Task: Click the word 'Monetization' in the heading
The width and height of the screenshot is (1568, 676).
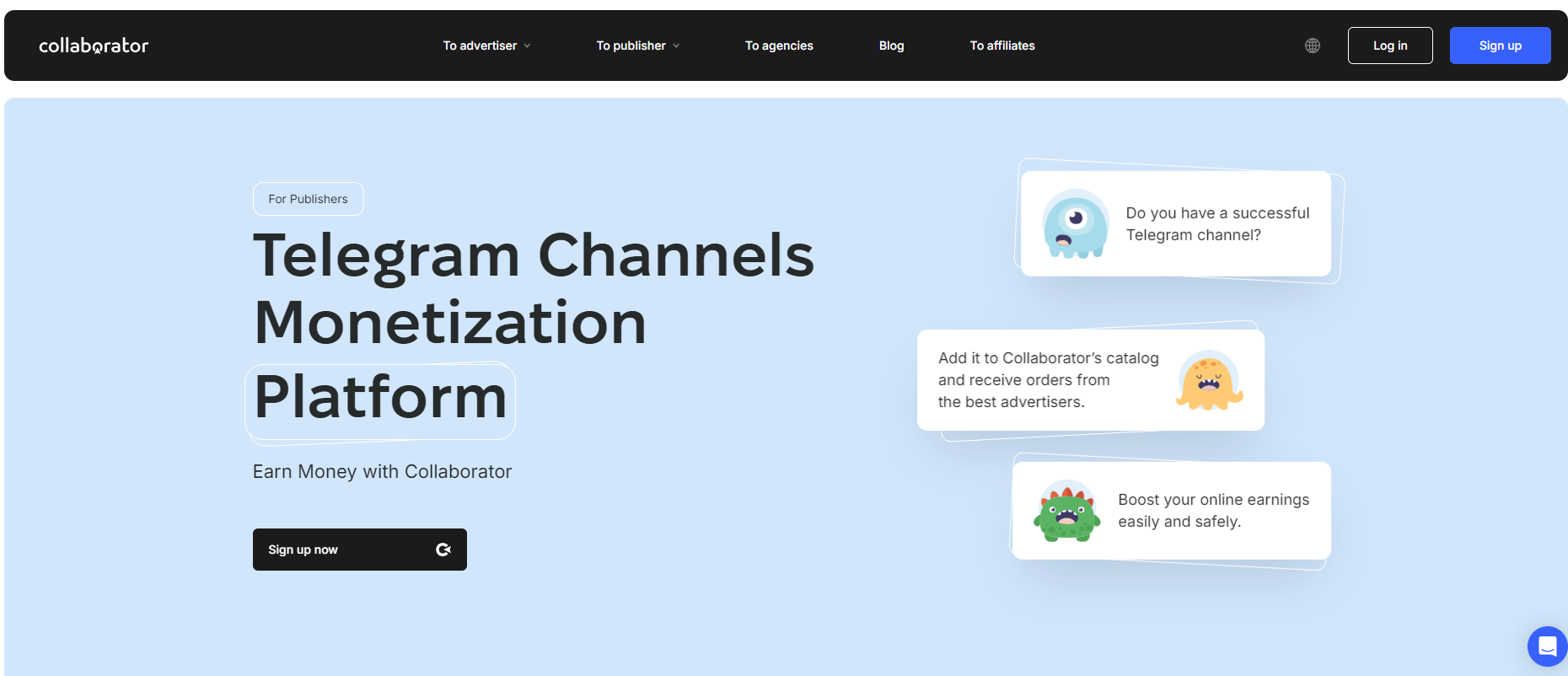Action: point(450,323)
